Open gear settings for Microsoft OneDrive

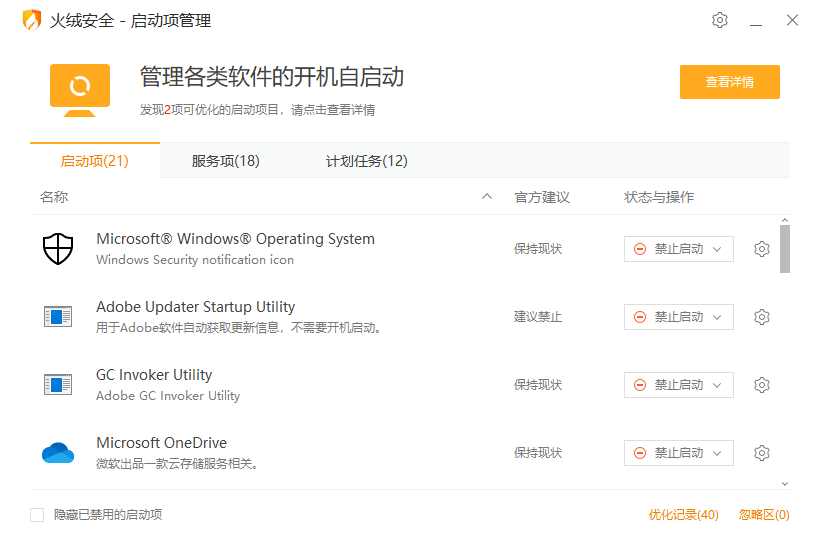(x=761, y=453)
